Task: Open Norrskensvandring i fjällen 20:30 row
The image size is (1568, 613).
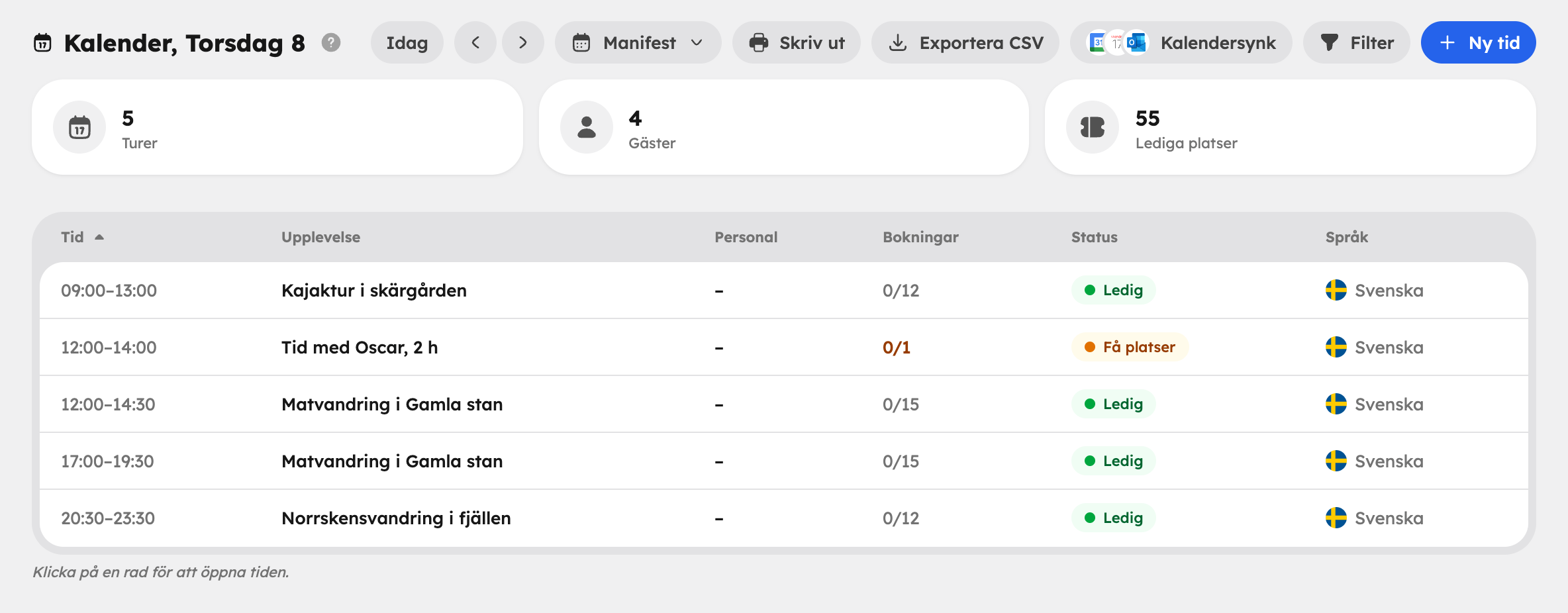Action: tap(784, 518)
